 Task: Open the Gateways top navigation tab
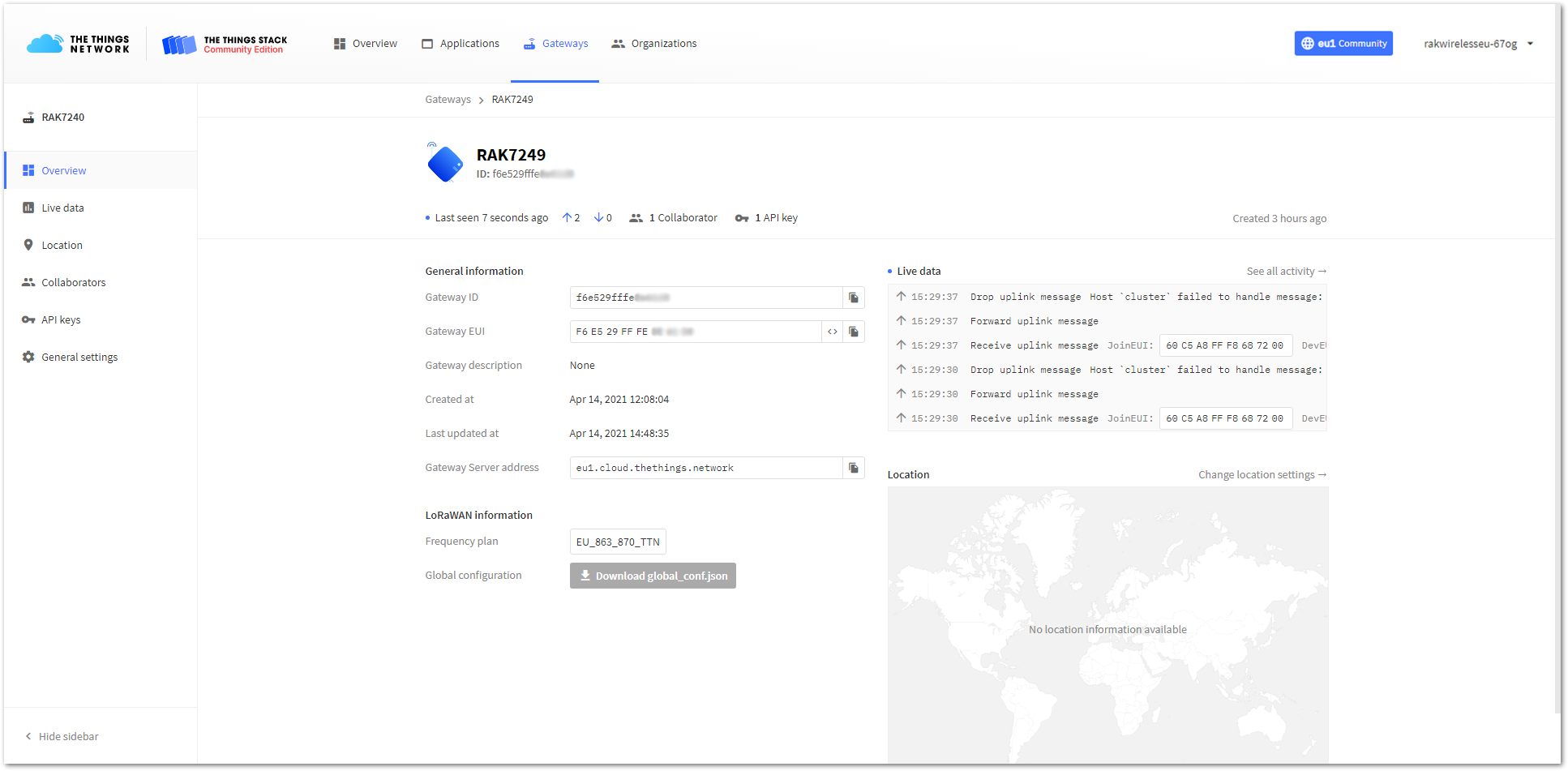tap(555, 44)
